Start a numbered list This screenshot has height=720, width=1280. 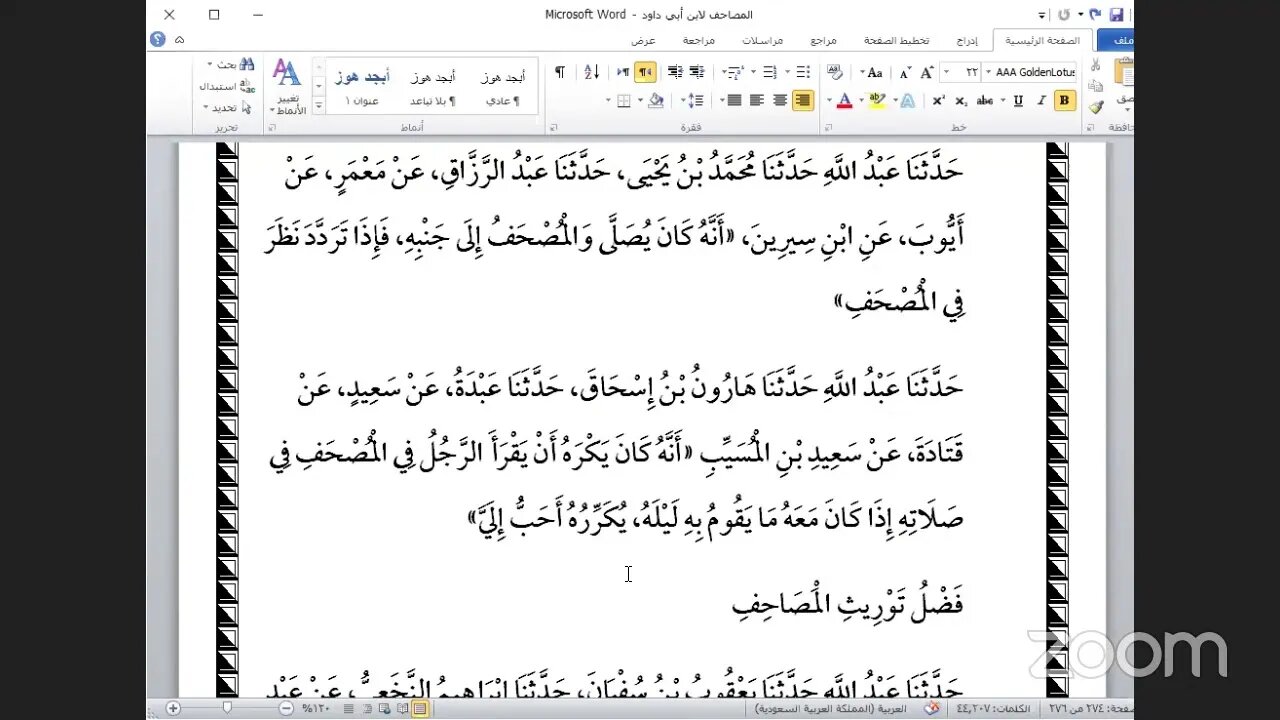(770, 72)
